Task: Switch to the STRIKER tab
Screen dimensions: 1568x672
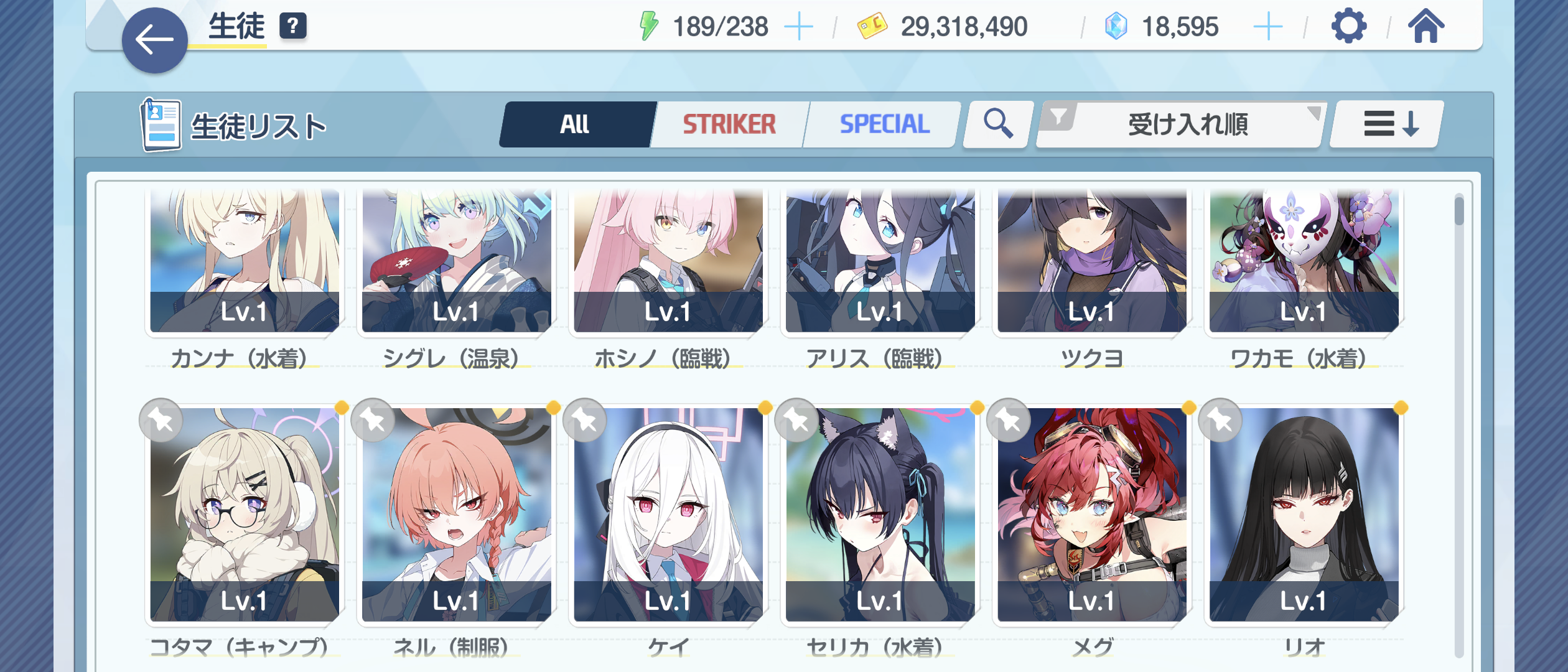Action: pyautogui.click(x=729, y=124)
